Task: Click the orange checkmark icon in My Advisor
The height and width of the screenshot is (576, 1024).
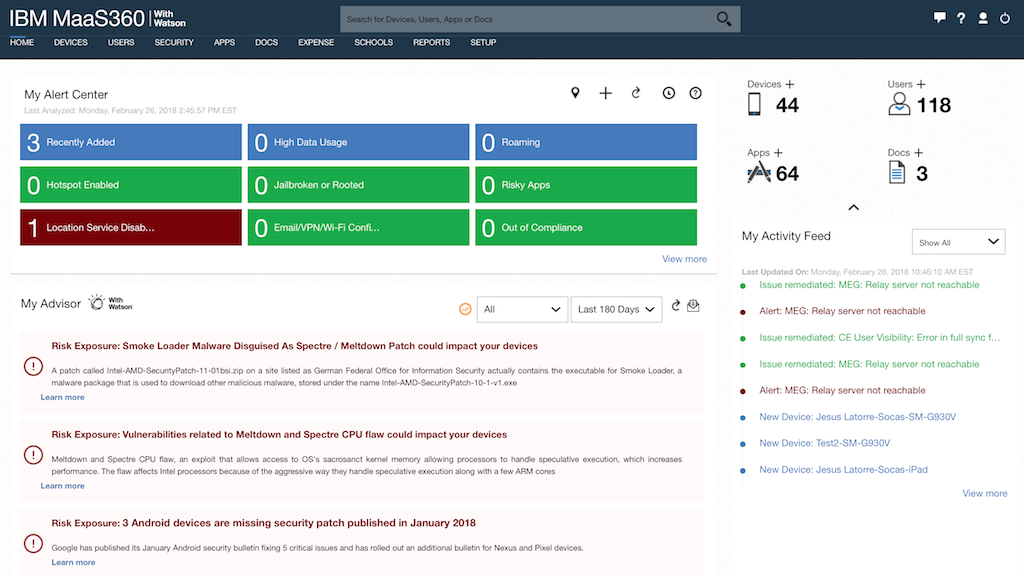Action: 465,309
